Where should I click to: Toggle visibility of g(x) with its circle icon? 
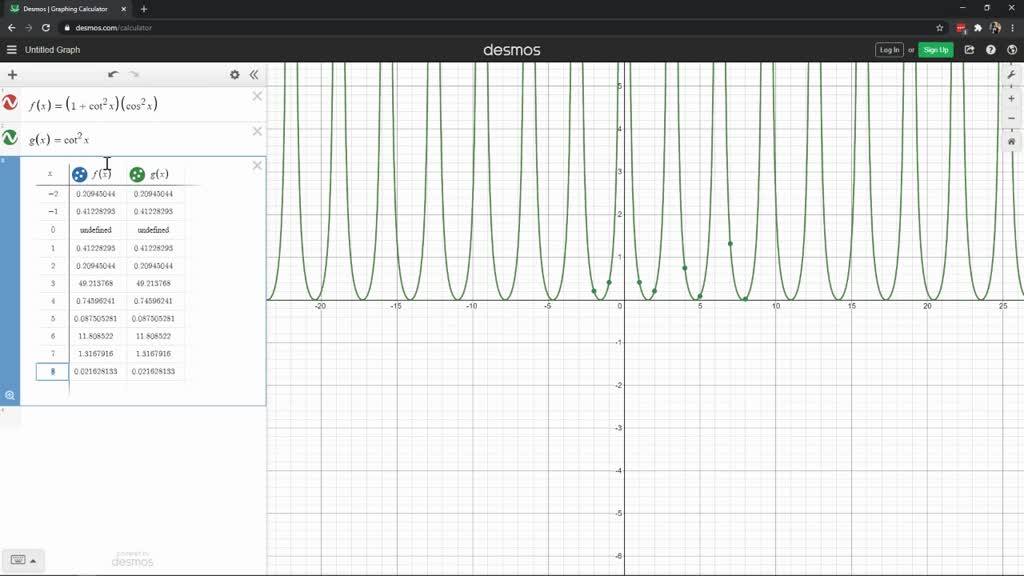tap(11, 136)
